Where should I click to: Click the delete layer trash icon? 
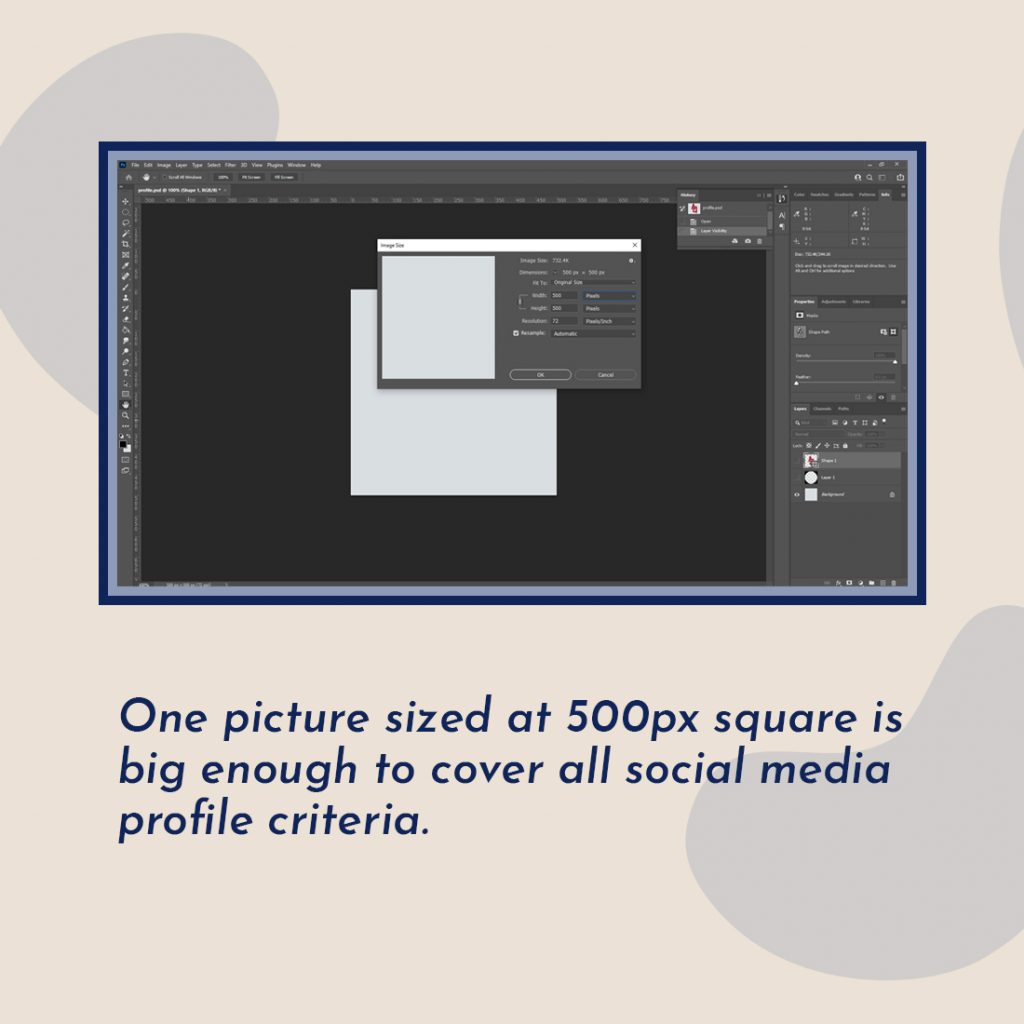point(893,583)
